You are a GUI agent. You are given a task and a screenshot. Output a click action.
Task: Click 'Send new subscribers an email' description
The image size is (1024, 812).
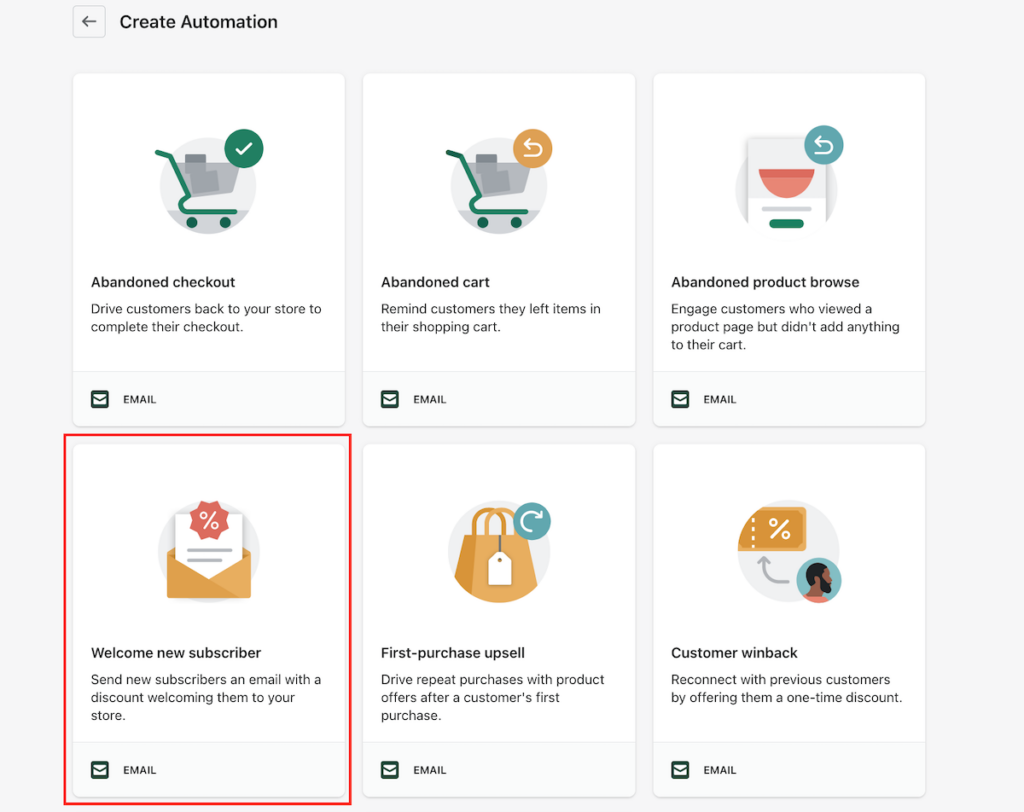coord(206,697)
